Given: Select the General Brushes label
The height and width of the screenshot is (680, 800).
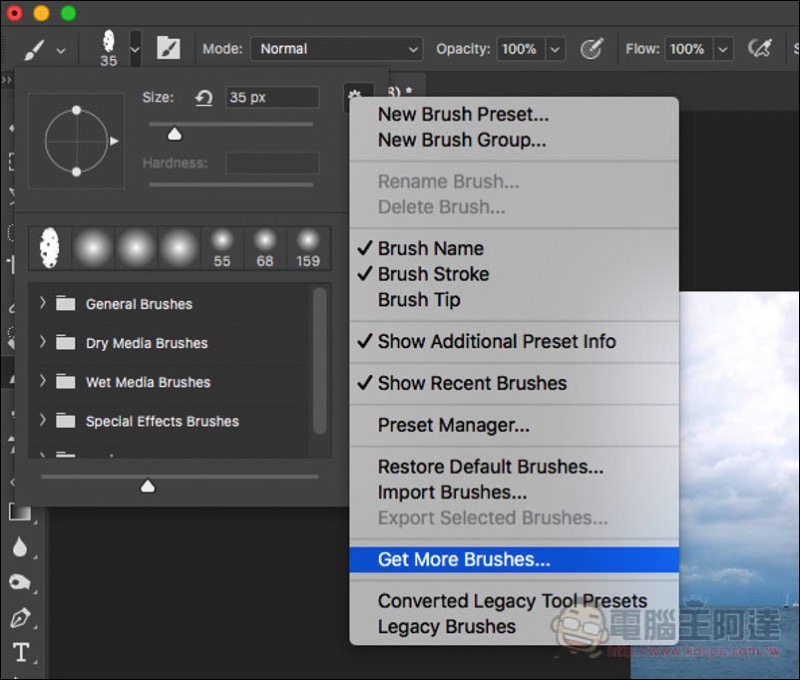Looking at the screenshot, I should 139,304.
